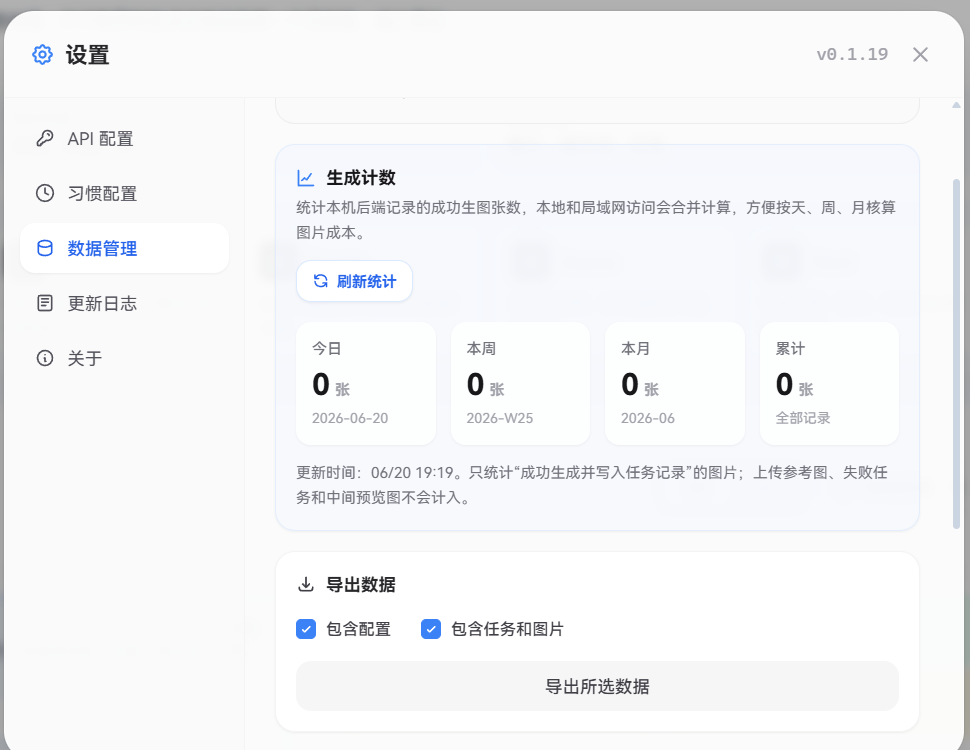The height and width of the screenshot is (750, 970).
Task: Click the 2026-W25 week text
Action: (500, 418)
